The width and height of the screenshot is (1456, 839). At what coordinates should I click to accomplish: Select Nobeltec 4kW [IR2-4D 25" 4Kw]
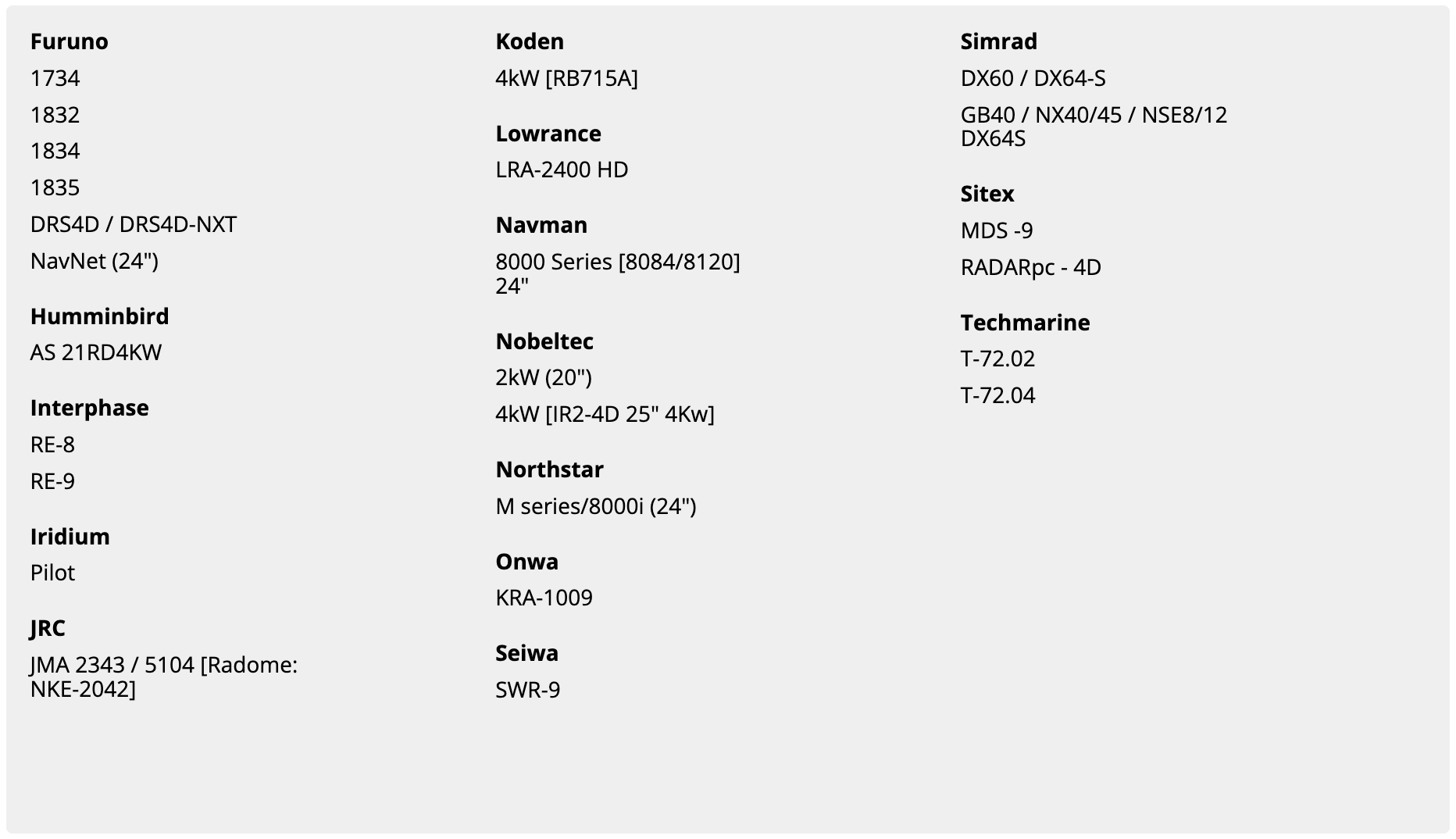pyautogui.click(x=605, y=414)
